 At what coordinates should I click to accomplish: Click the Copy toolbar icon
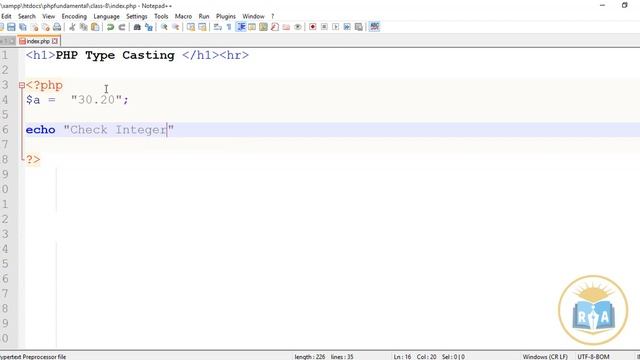pyautogui.click(x=84, y=27)
